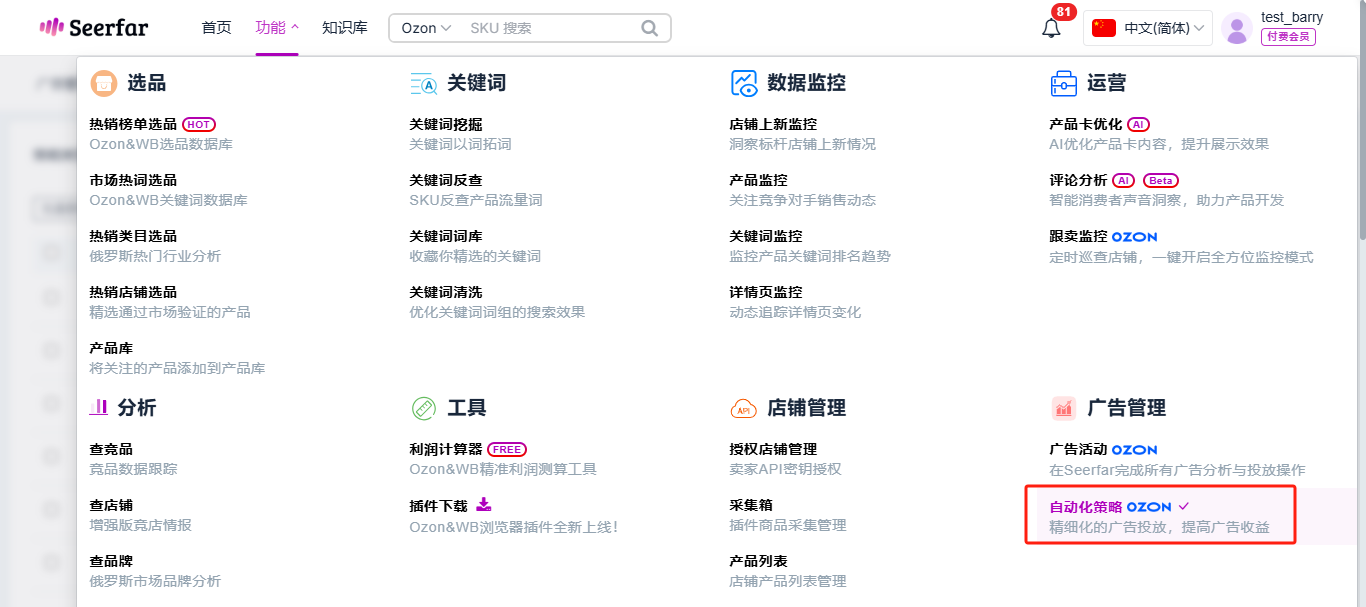The height and width of the screenshot is (607, 1366).
Task: Select 自动化策略 under 广告管理
Action: coord(1086,506)
